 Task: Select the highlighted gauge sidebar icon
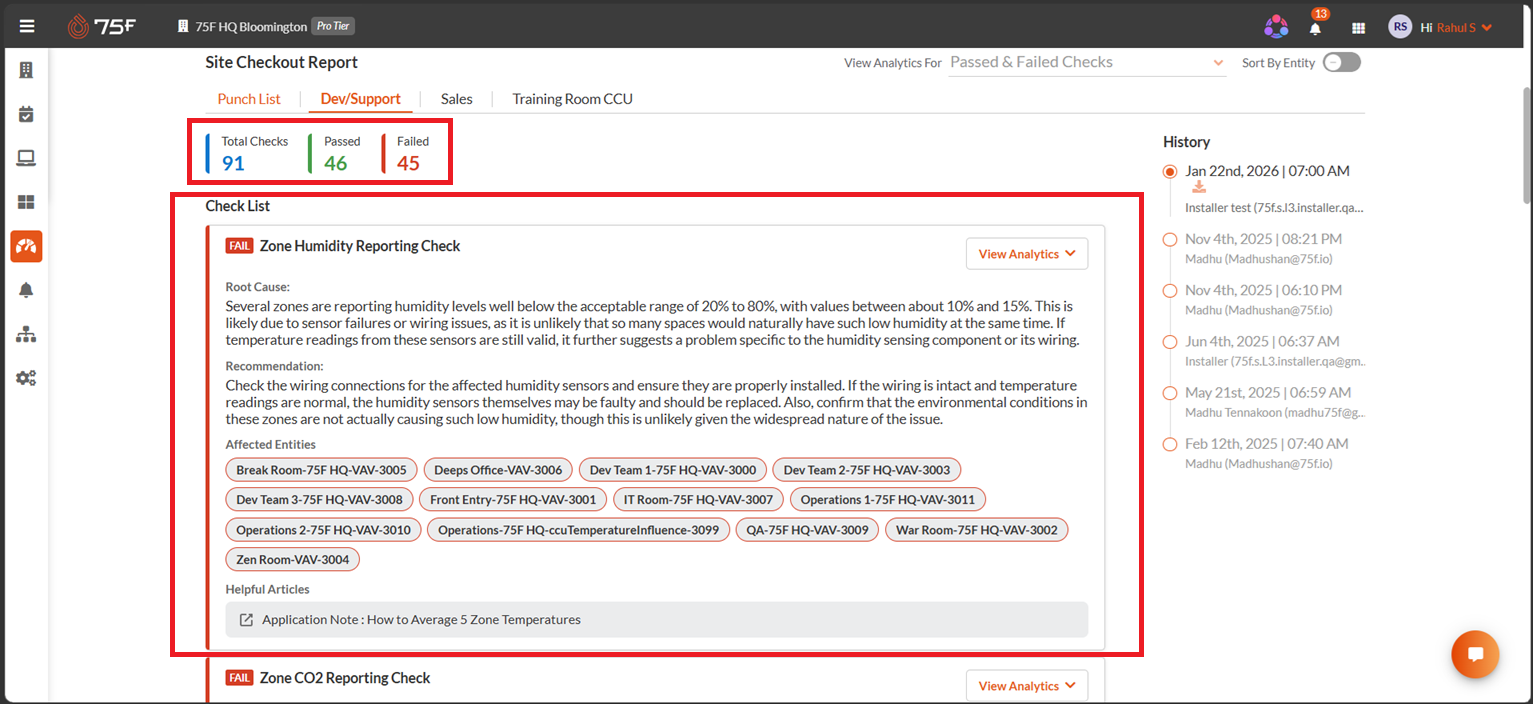pyautogui.click(x=26, y=246)
